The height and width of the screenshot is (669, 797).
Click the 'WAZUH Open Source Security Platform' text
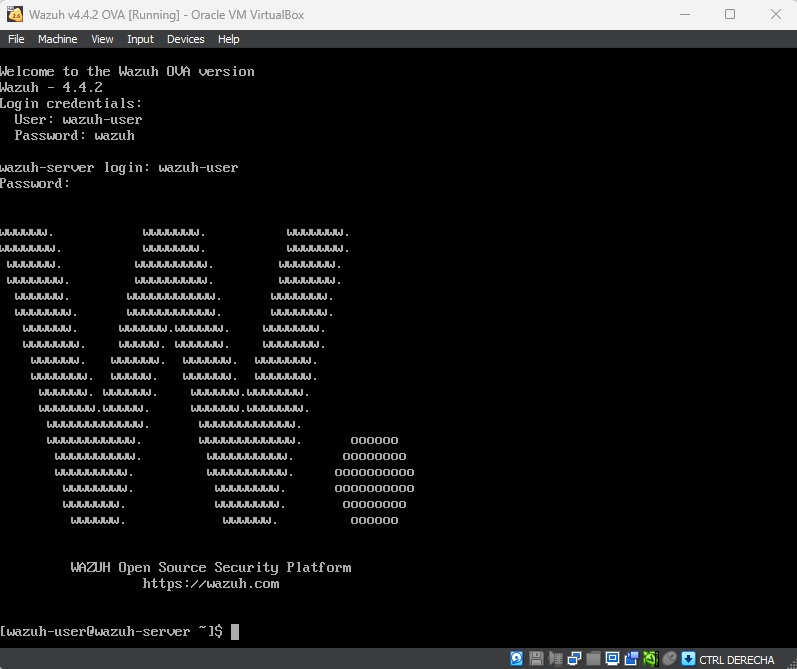point(211,567)
